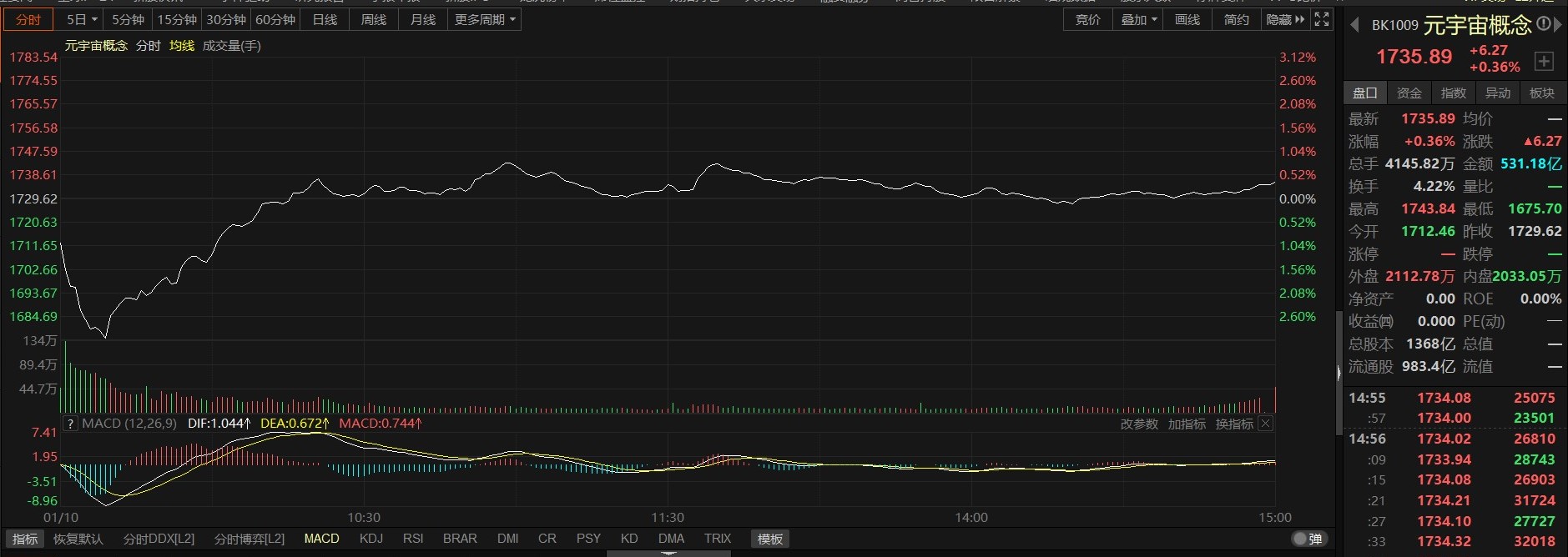The image size is (1568, 557).
Task: Switch to the 5分钟 period
Action: point(129,19)
